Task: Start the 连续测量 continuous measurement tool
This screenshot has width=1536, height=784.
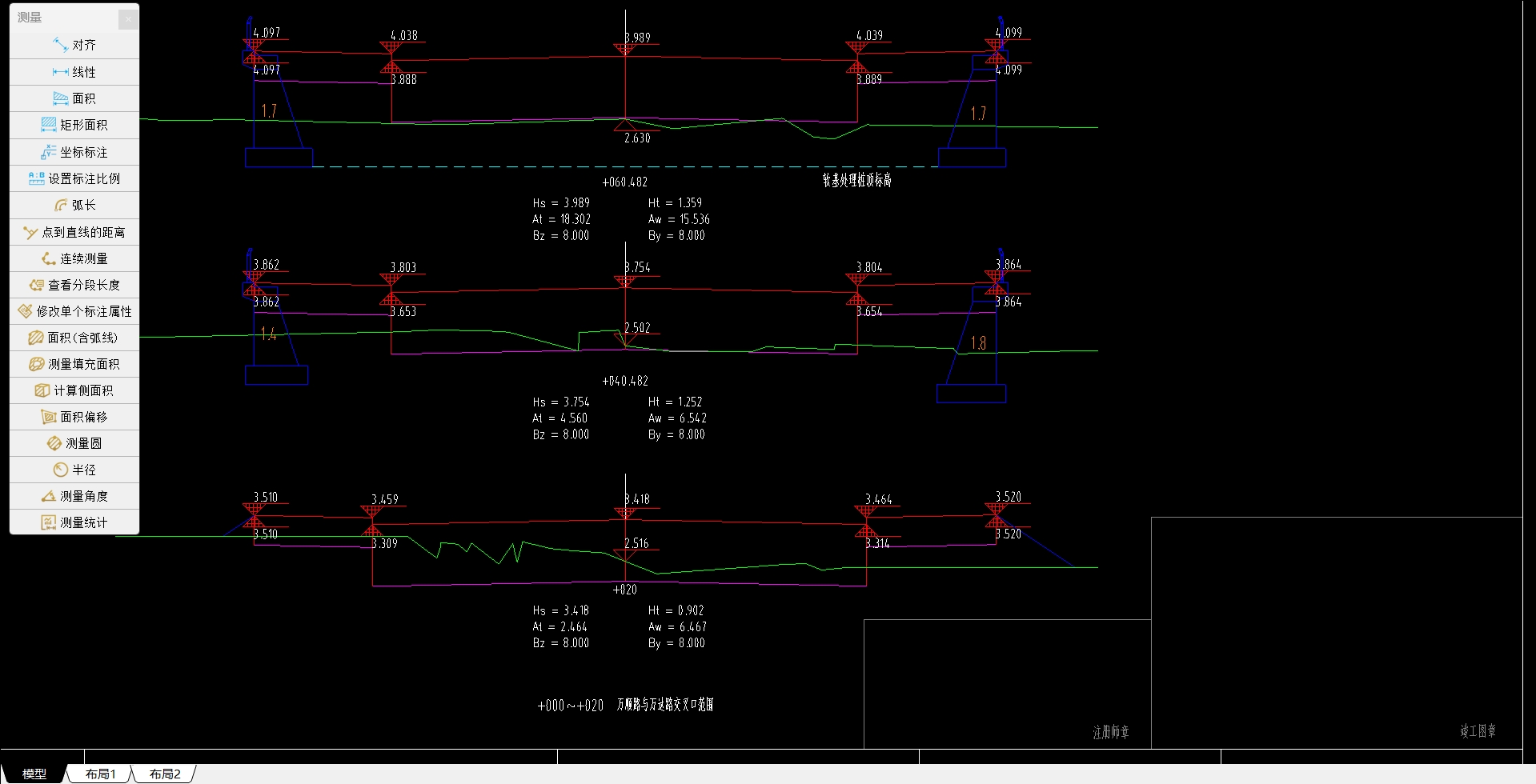Action: pos(74,258)
